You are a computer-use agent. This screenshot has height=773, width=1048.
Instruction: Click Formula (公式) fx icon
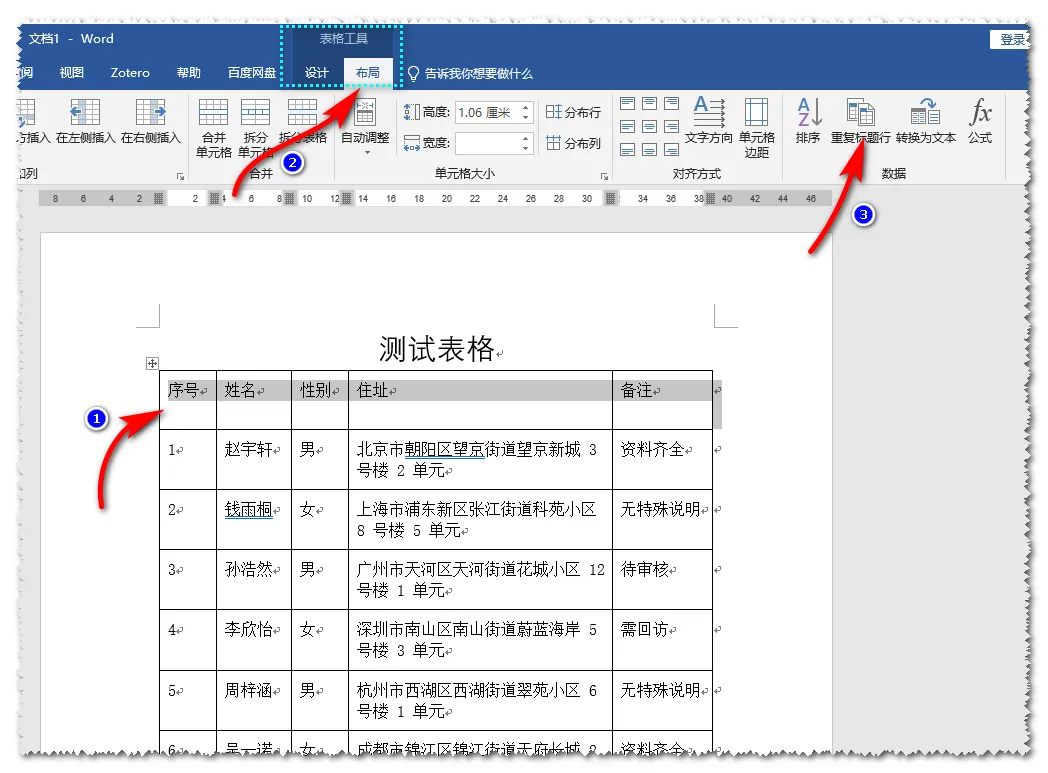click(980, 112)
